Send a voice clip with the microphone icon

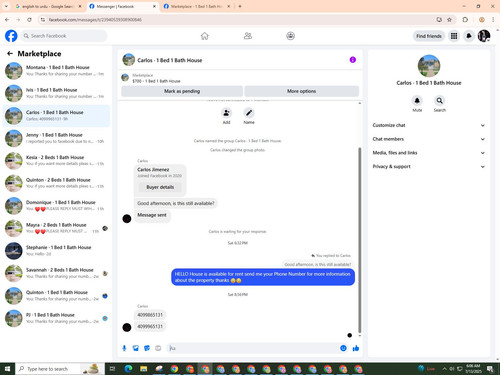124,348
